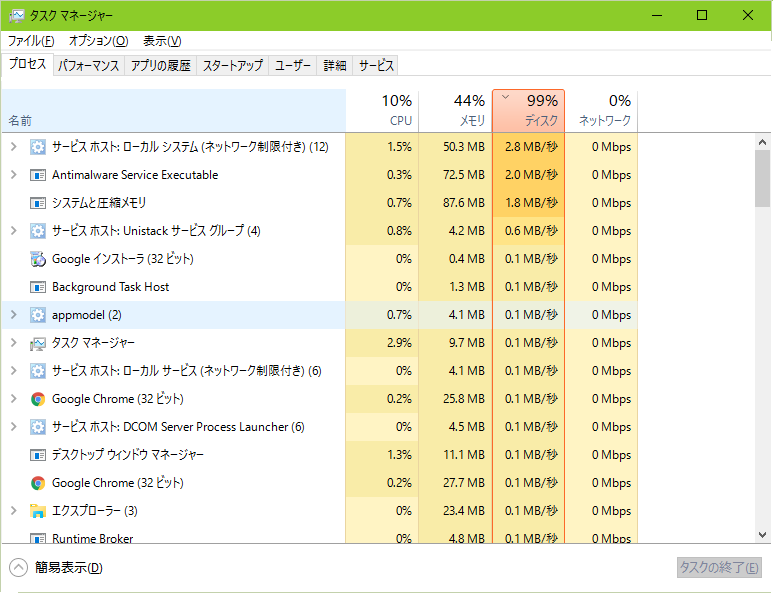Click the scrollbar down arrow
Screen dimensions: 773x593
pos(763,535)
